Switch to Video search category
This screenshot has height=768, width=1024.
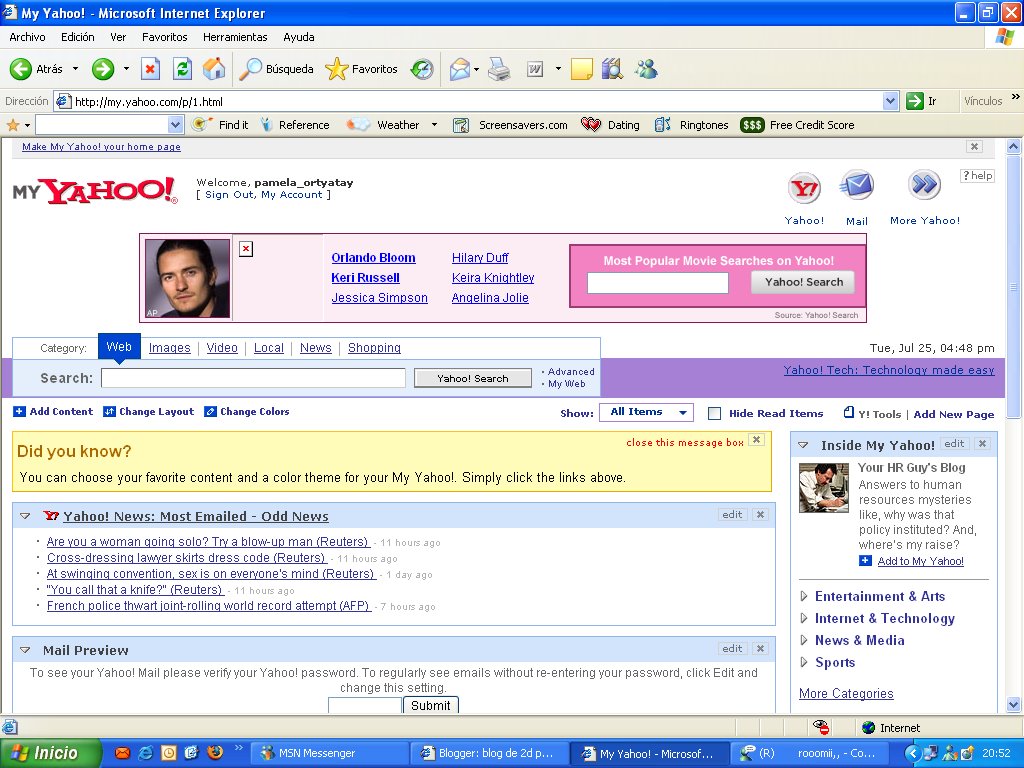point(222,348)
